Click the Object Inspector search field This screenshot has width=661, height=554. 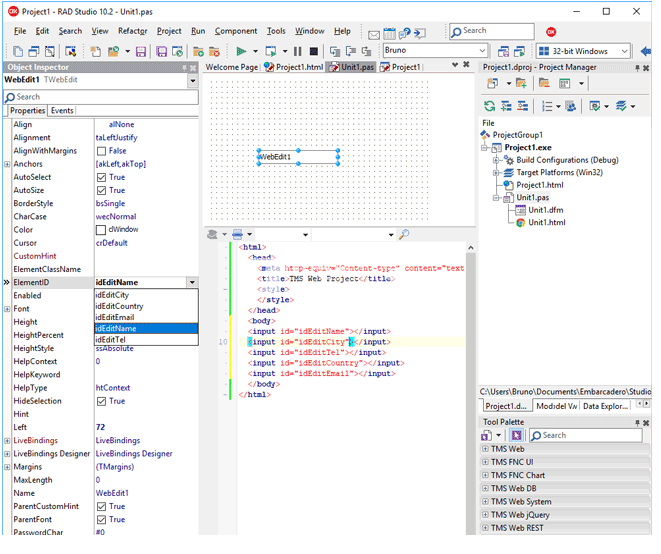tap(101, 97)
